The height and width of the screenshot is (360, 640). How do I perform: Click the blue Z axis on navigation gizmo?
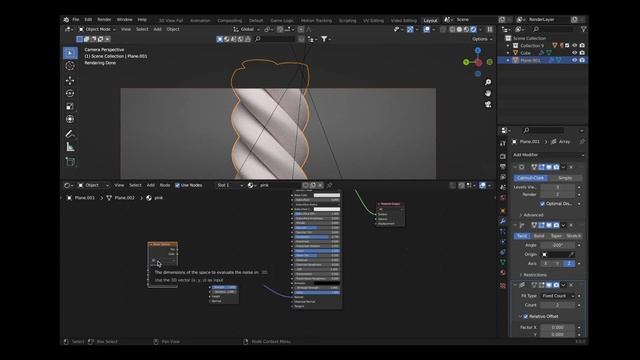[478, 50]
